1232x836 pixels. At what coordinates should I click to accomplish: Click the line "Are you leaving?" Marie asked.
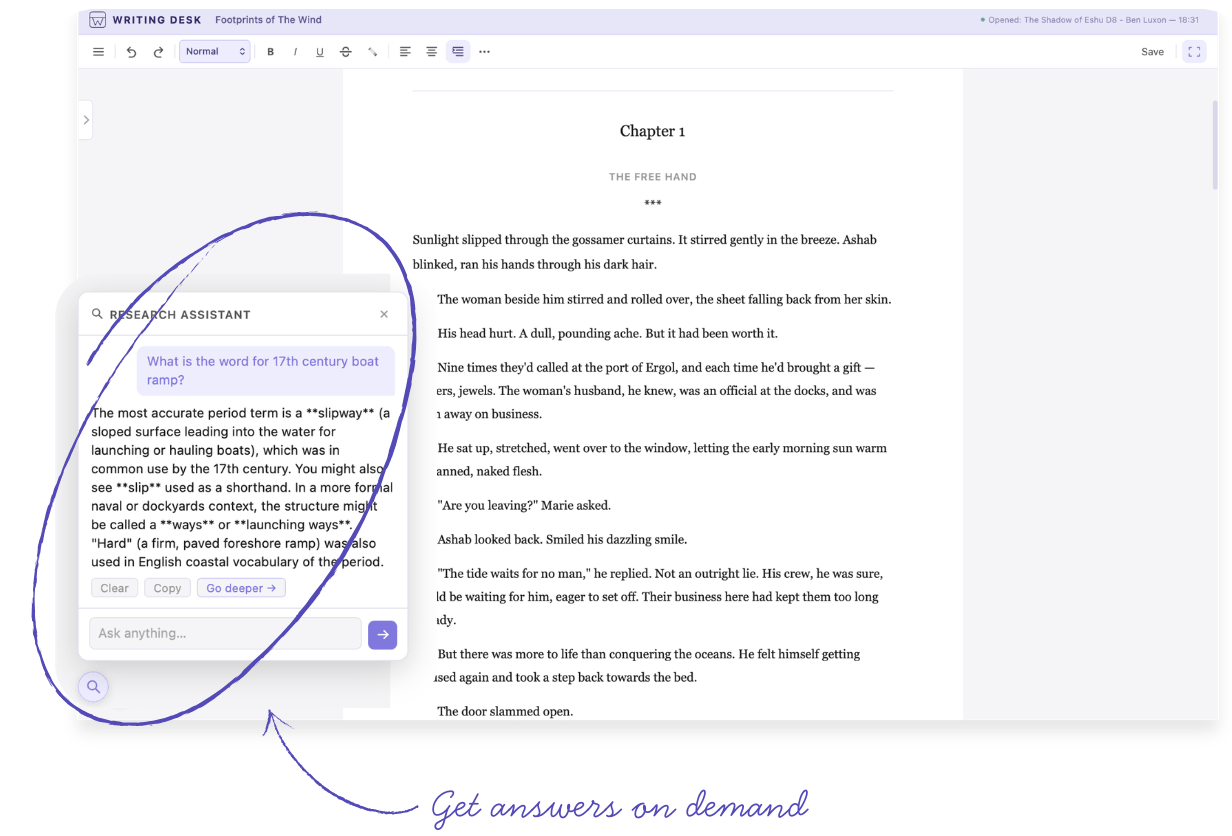point(524,505)
